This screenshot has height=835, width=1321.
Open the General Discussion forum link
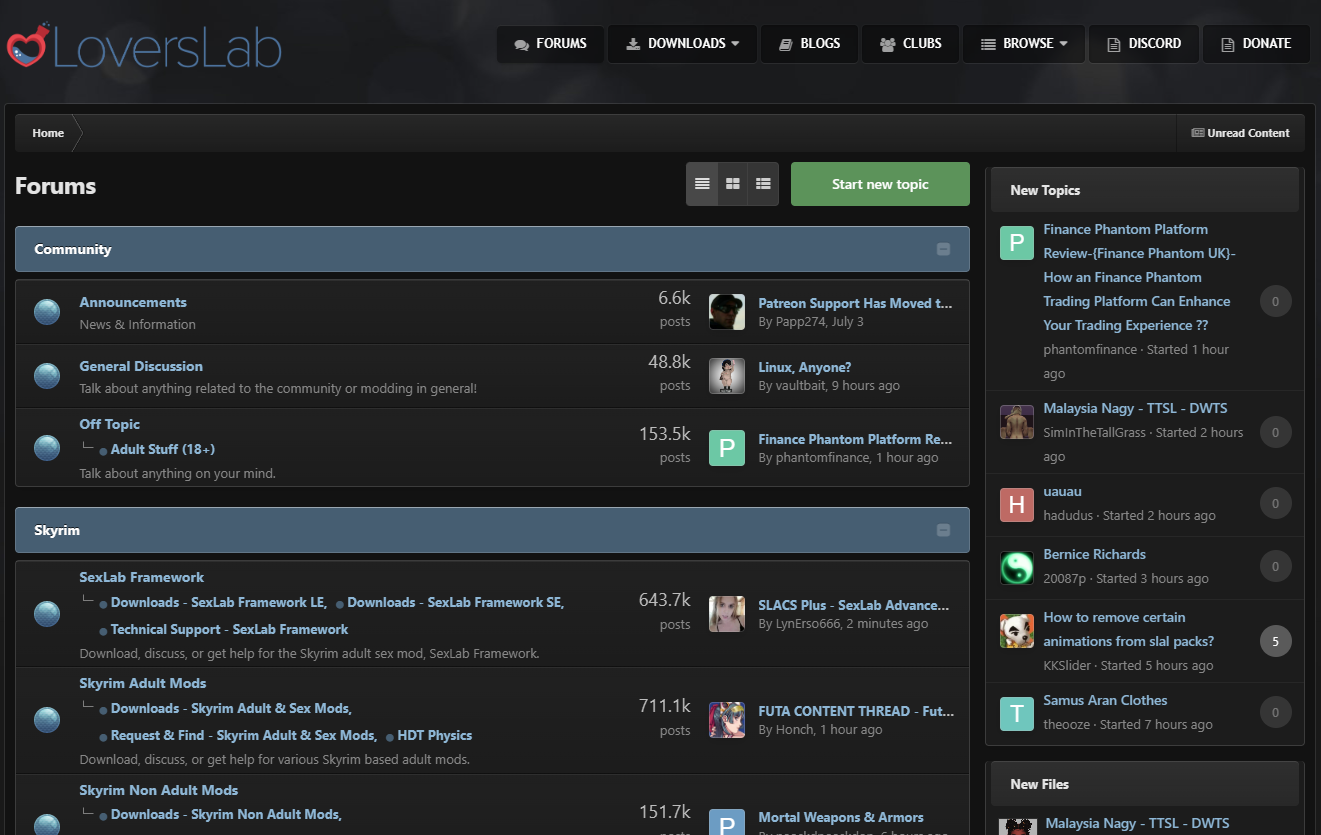click(141, 366)
